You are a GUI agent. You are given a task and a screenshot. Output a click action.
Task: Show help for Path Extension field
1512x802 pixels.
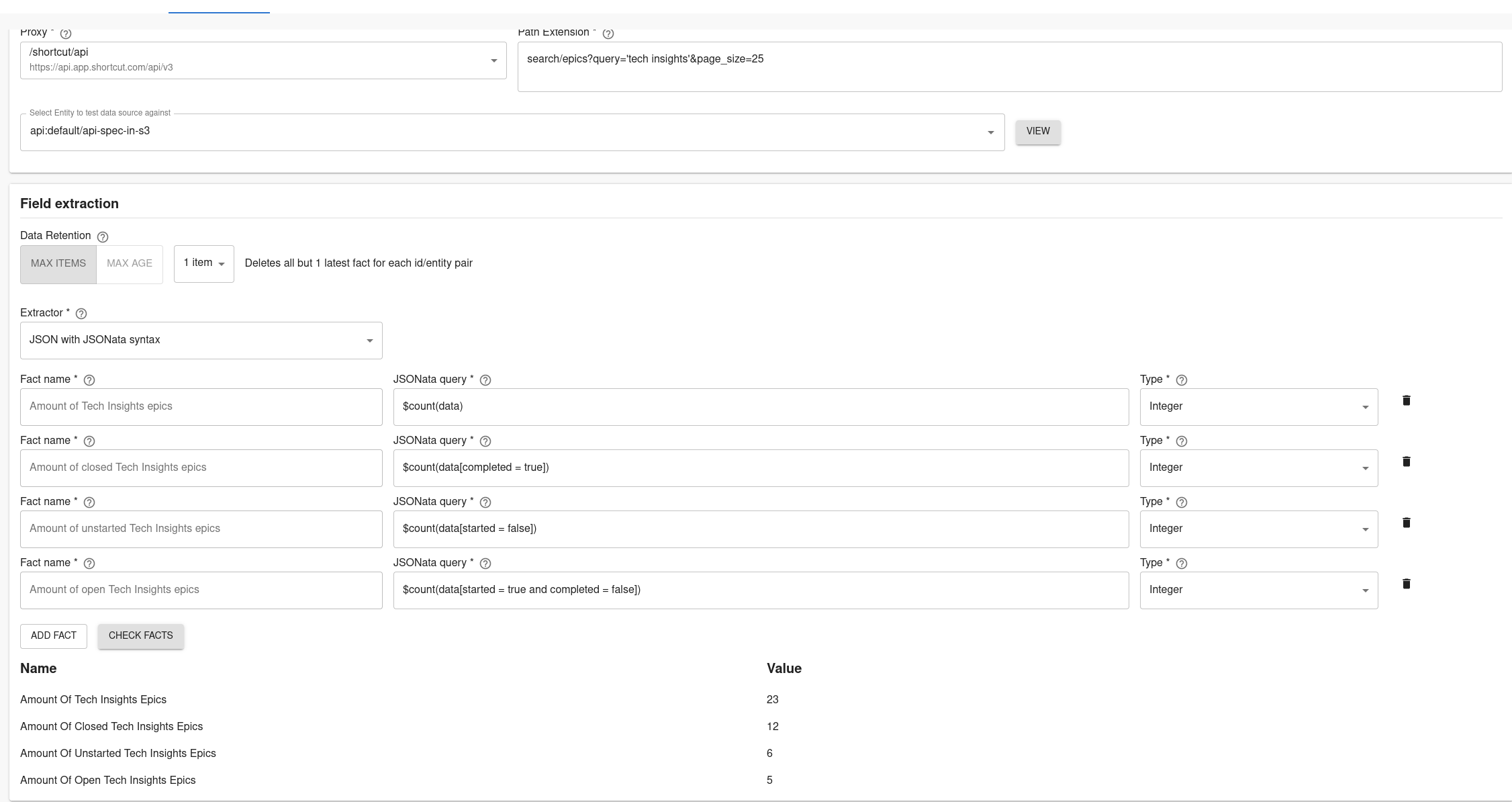coord(608,34)
